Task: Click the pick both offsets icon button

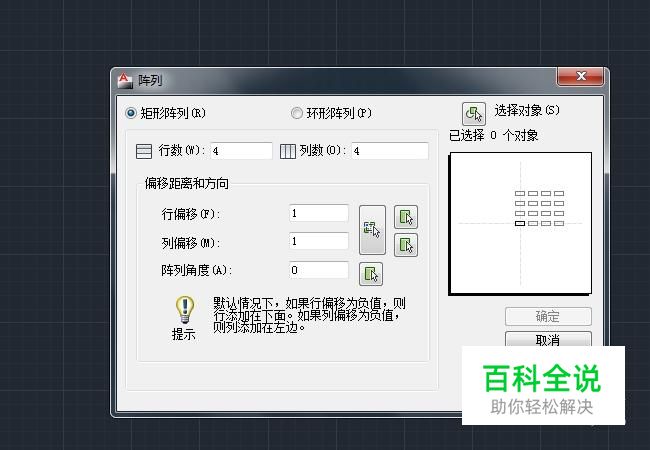Action: click(372, 230)
